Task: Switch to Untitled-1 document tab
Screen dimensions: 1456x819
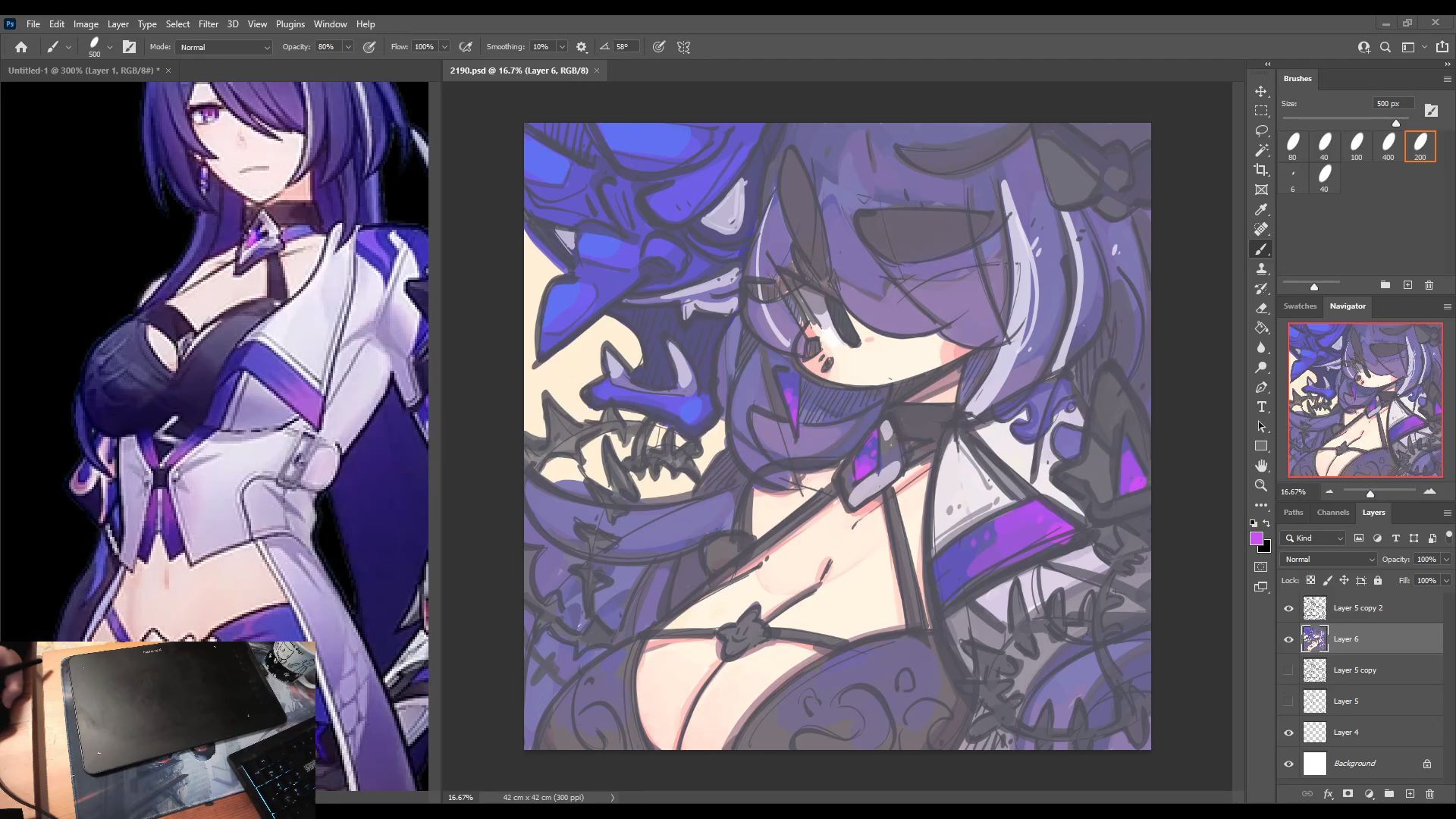Action: coord(83,71)
